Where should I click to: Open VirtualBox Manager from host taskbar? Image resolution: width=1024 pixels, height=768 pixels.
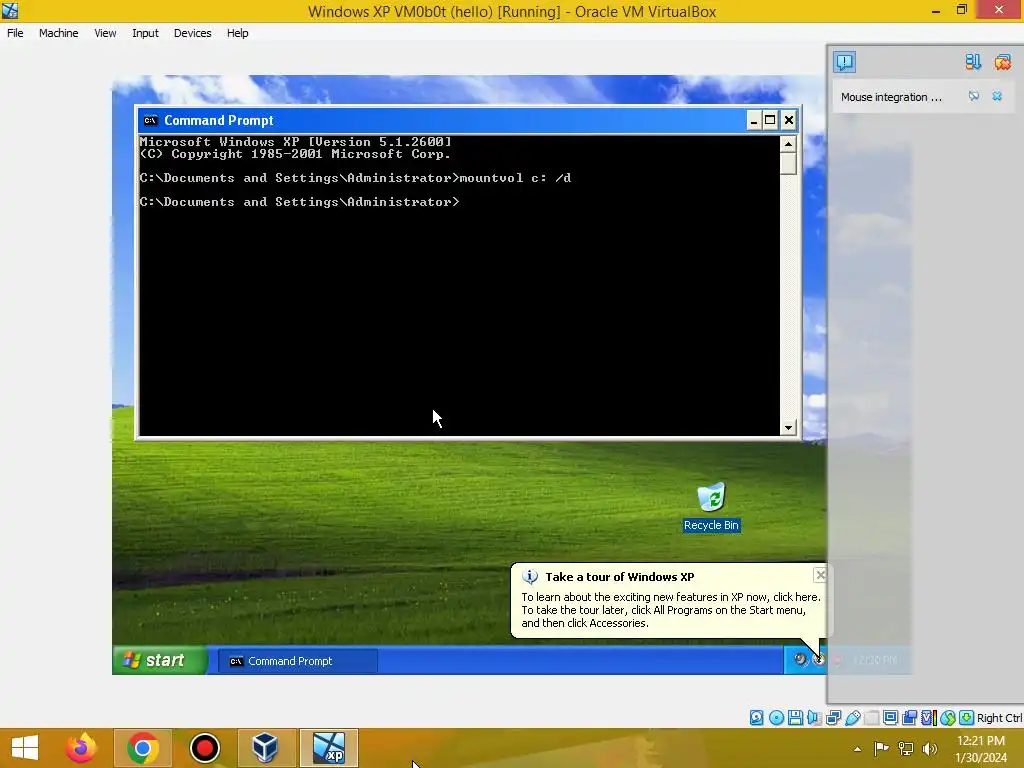[x=265, y=748]
